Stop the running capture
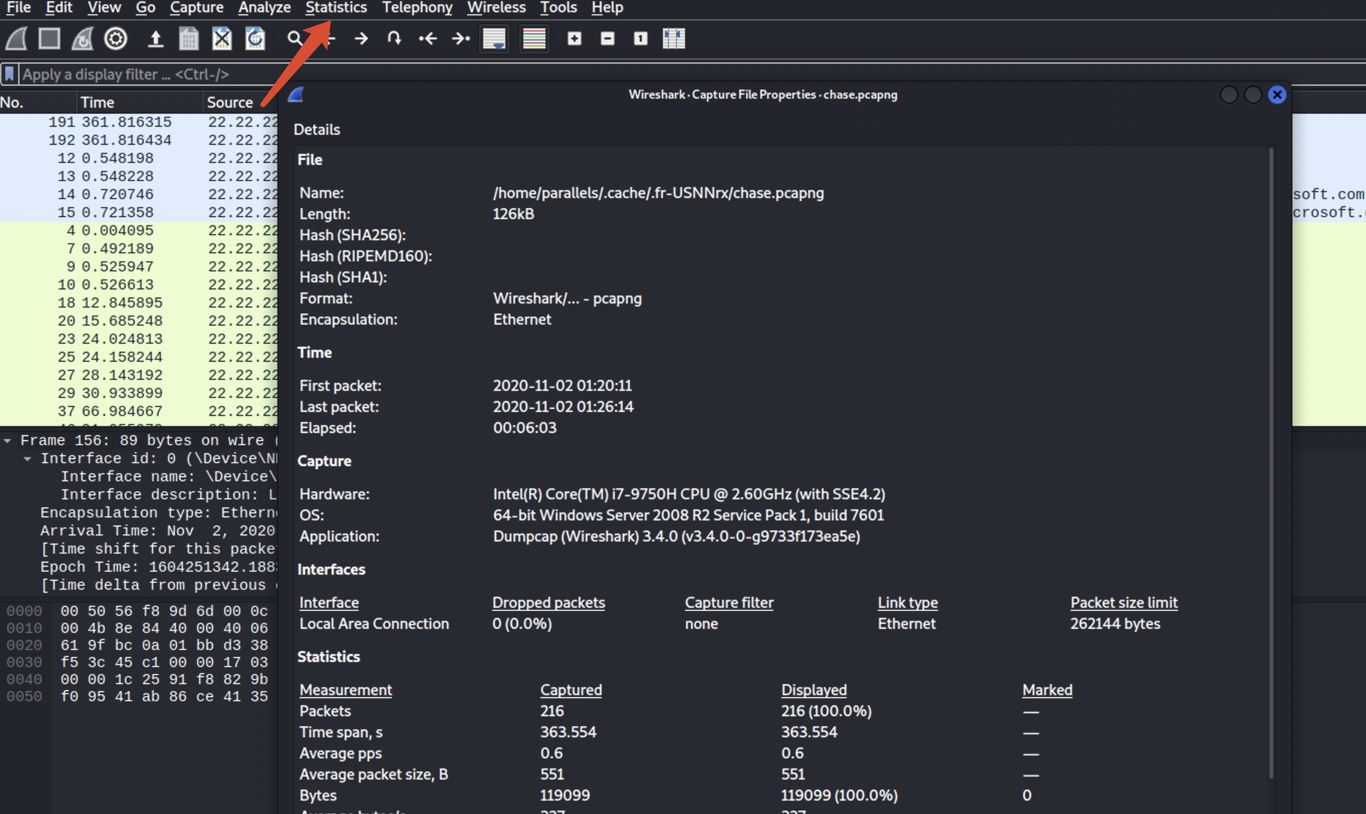The width and height of the screenshot is (1366, 814). tap(49, 39)
